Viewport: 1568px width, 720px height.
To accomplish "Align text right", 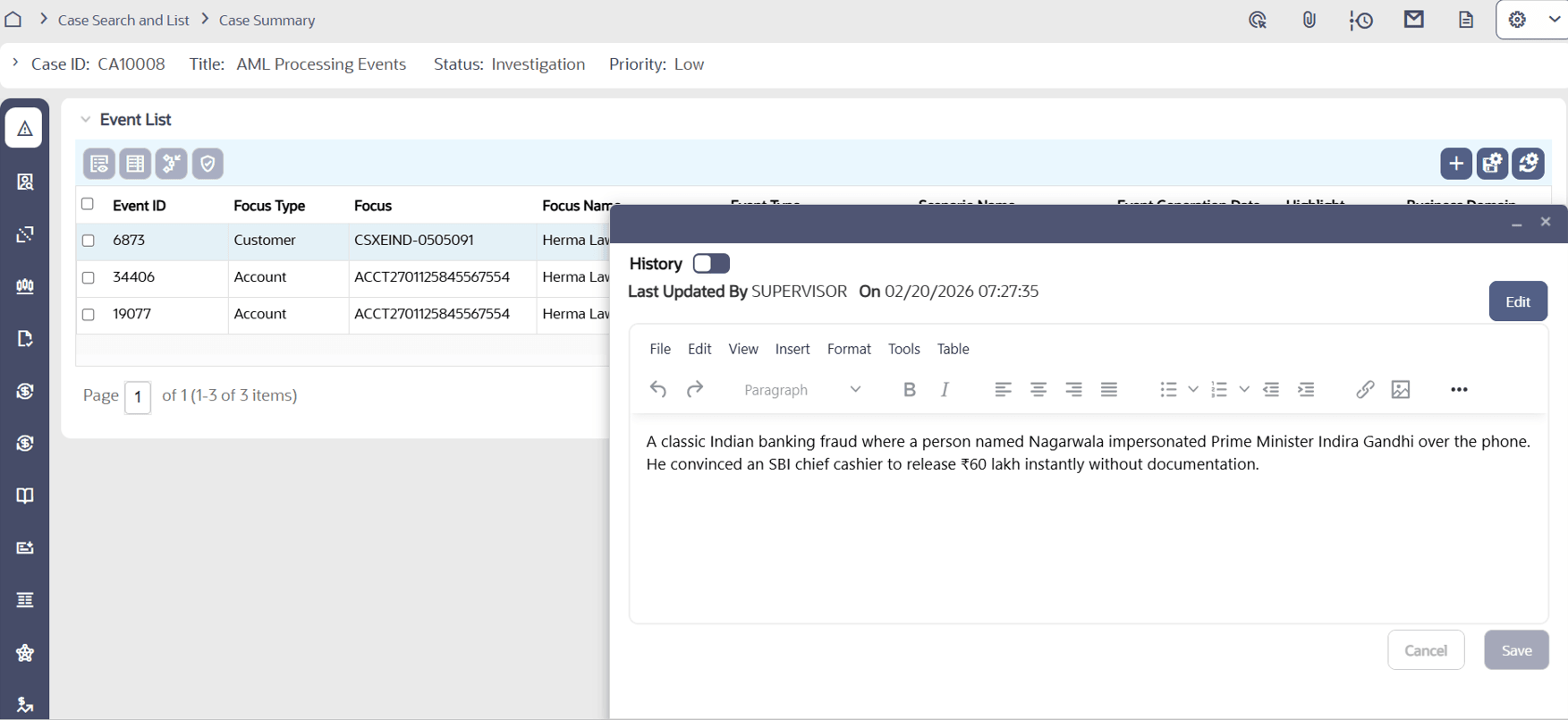I will tap(1073, 389).
